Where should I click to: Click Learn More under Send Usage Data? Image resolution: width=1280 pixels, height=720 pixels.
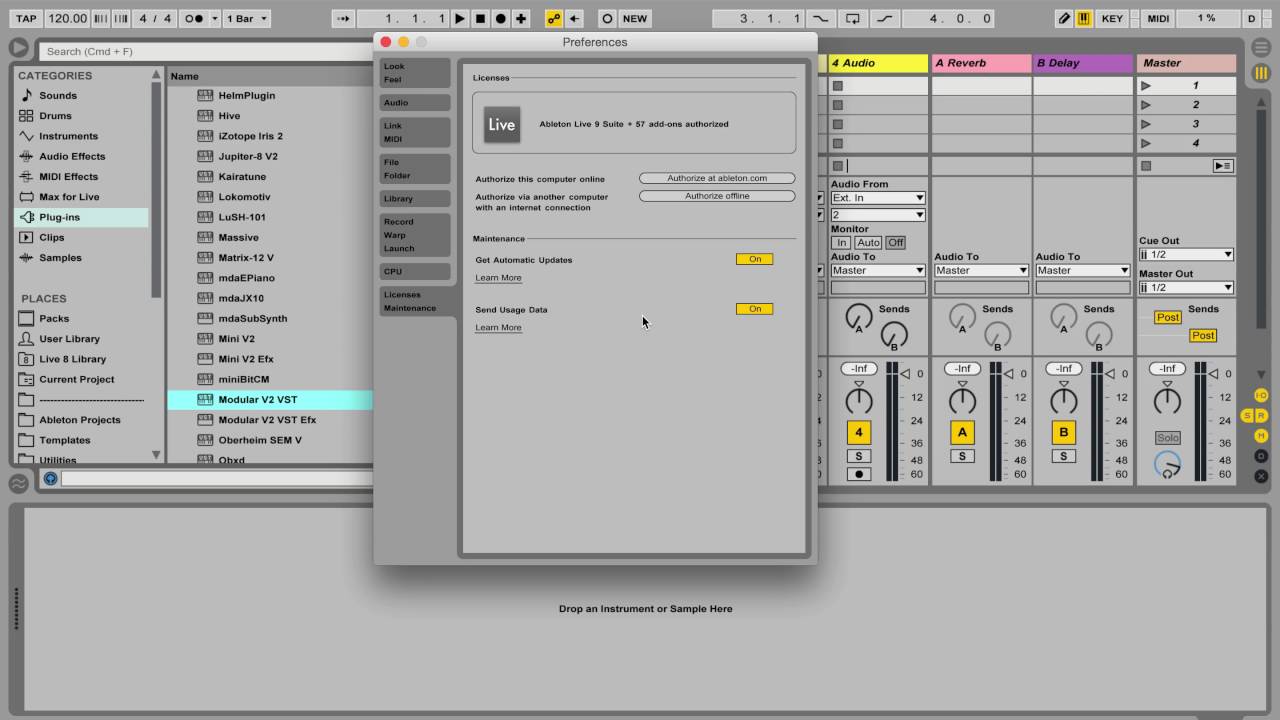point(498,327)
